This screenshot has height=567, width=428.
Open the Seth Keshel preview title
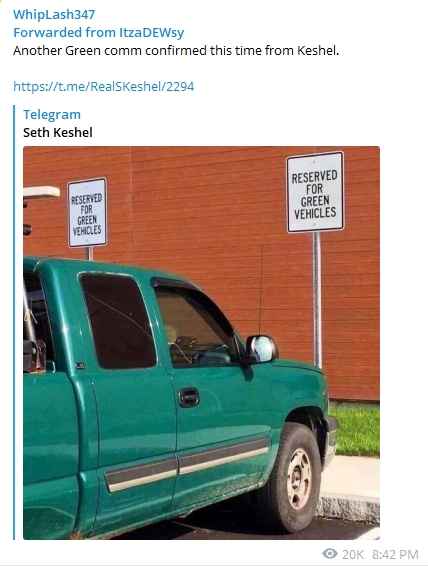click(58, 132)
